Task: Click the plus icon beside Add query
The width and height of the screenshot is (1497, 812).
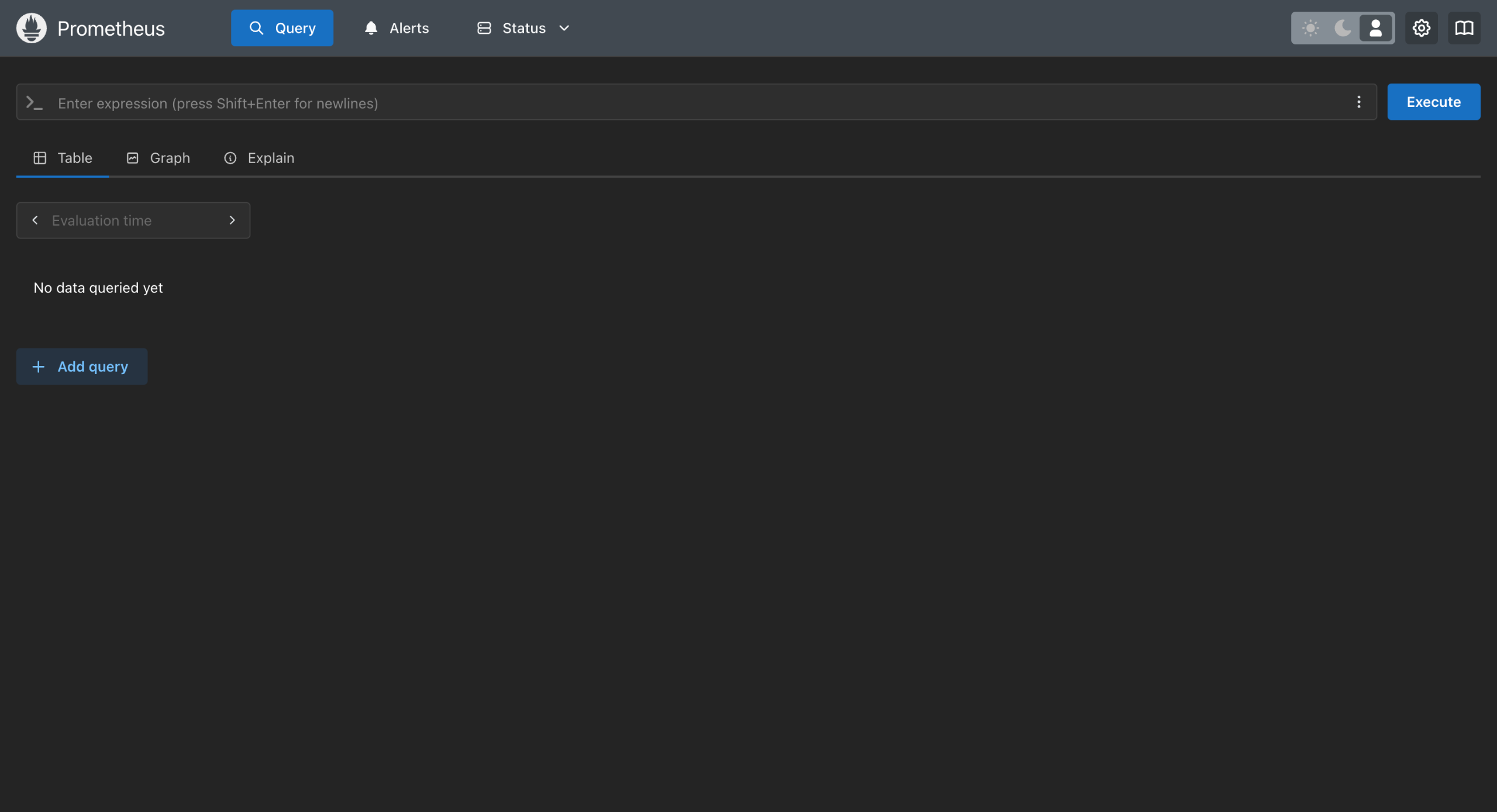Action: pyautogui.click(x=39, y=367)
